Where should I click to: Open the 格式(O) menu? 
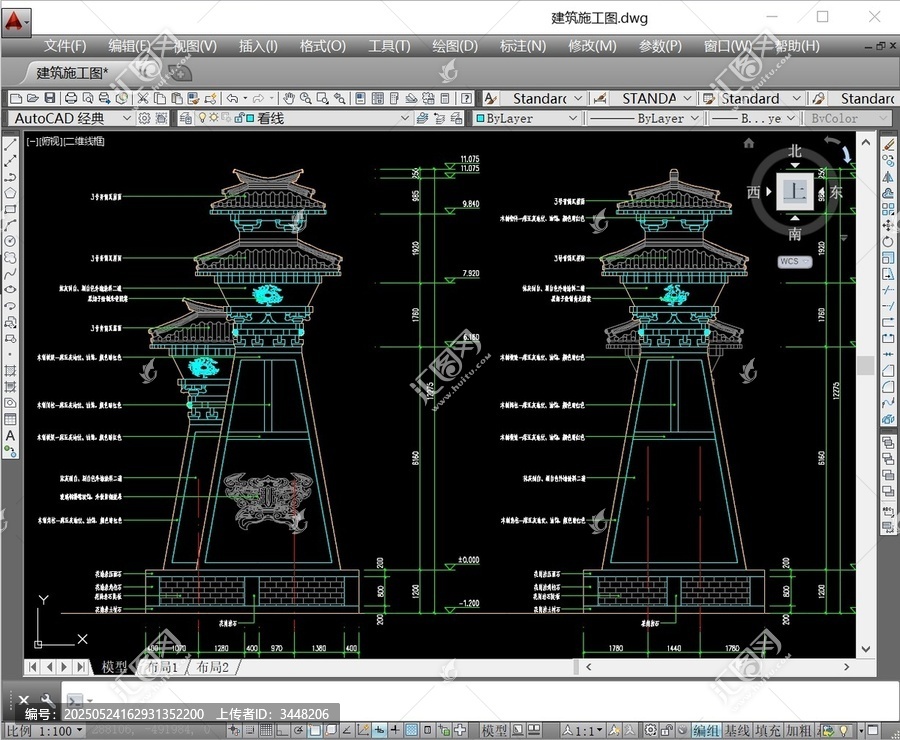tap(323, 46)
